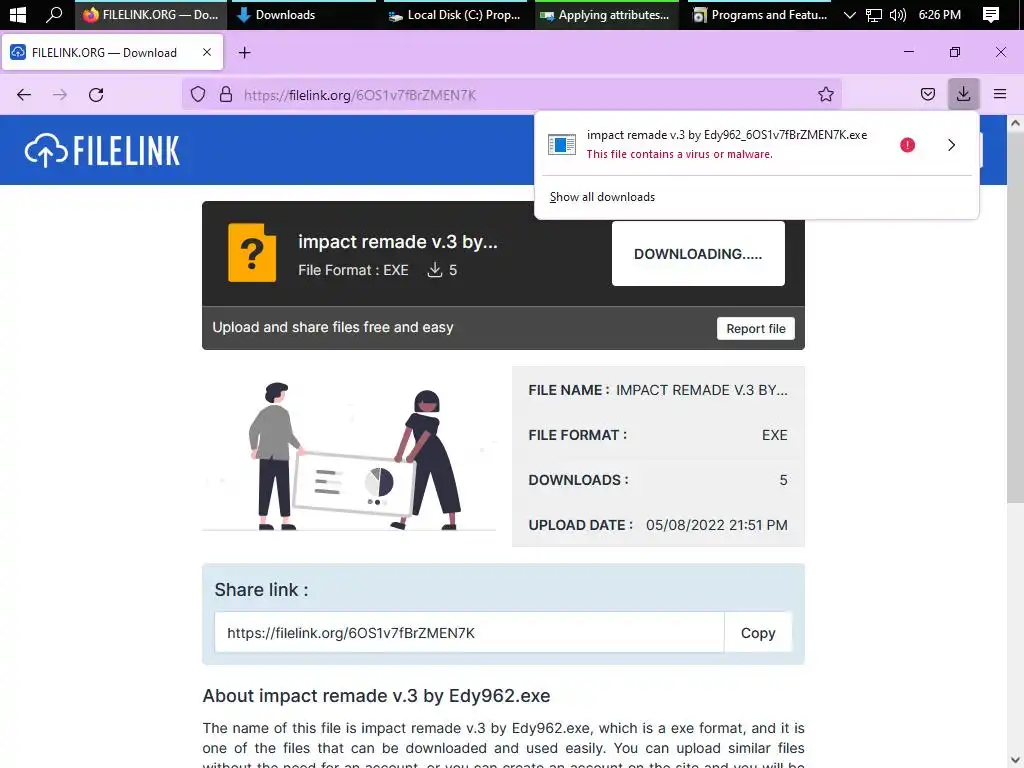Viewport: 1024px width, 768px height.
Task: Click the file title 'impact remade v.3 by...'
Action: [398, 242]
